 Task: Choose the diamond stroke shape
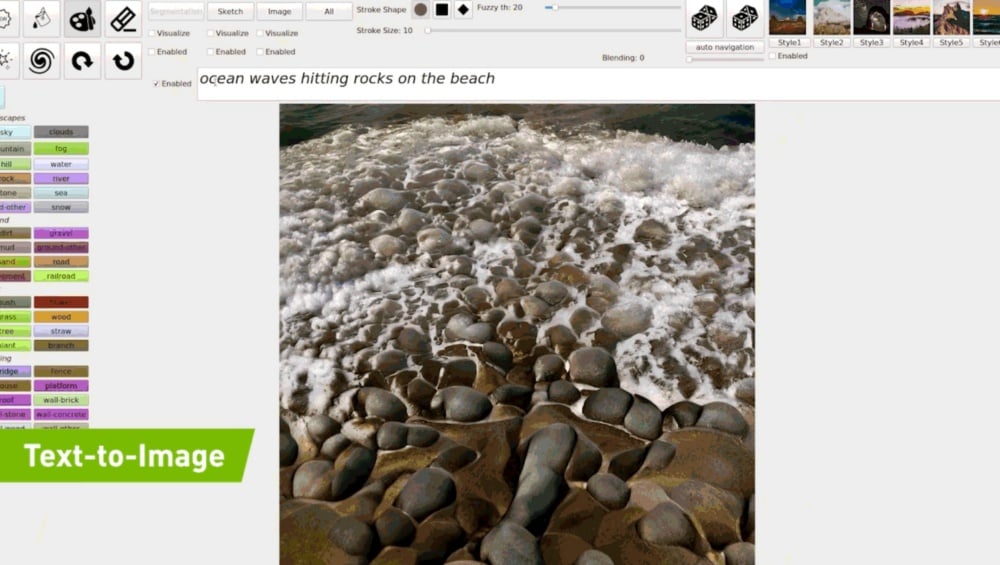(463, 10)
